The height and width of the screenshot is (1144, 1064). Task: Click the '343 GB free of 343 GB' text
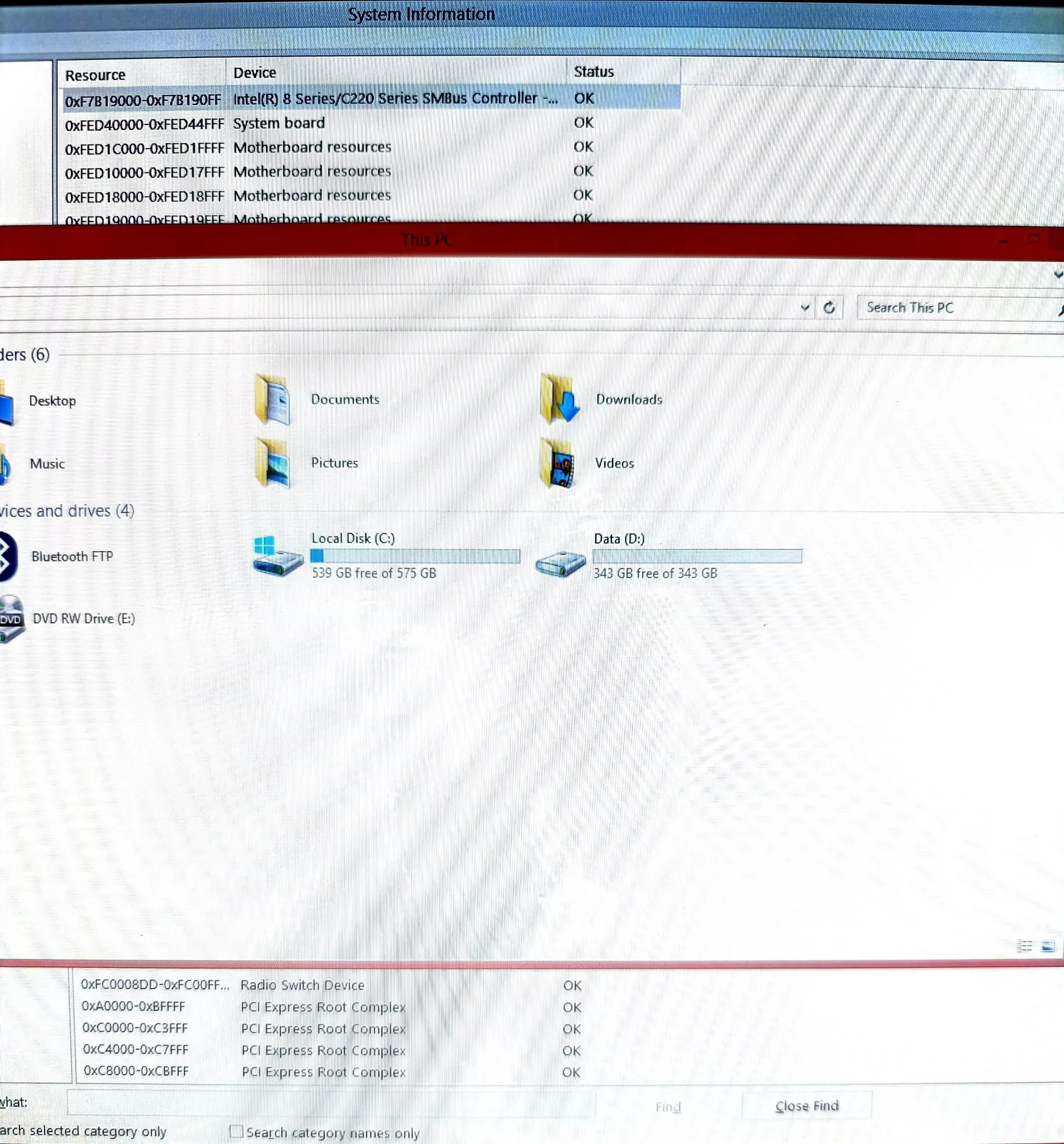click(x=655, y=573)
